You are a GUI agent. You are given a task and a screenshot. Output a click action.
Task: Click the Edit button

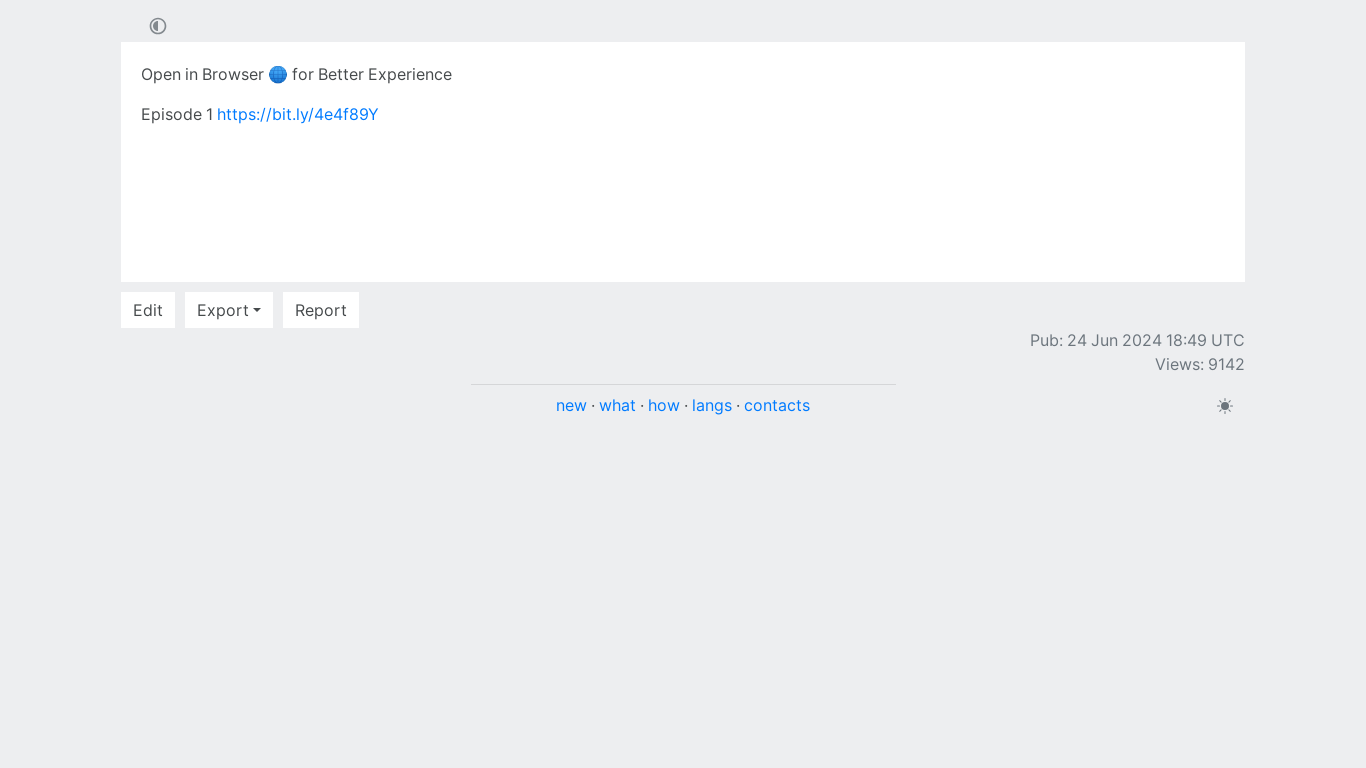[148, 310]
